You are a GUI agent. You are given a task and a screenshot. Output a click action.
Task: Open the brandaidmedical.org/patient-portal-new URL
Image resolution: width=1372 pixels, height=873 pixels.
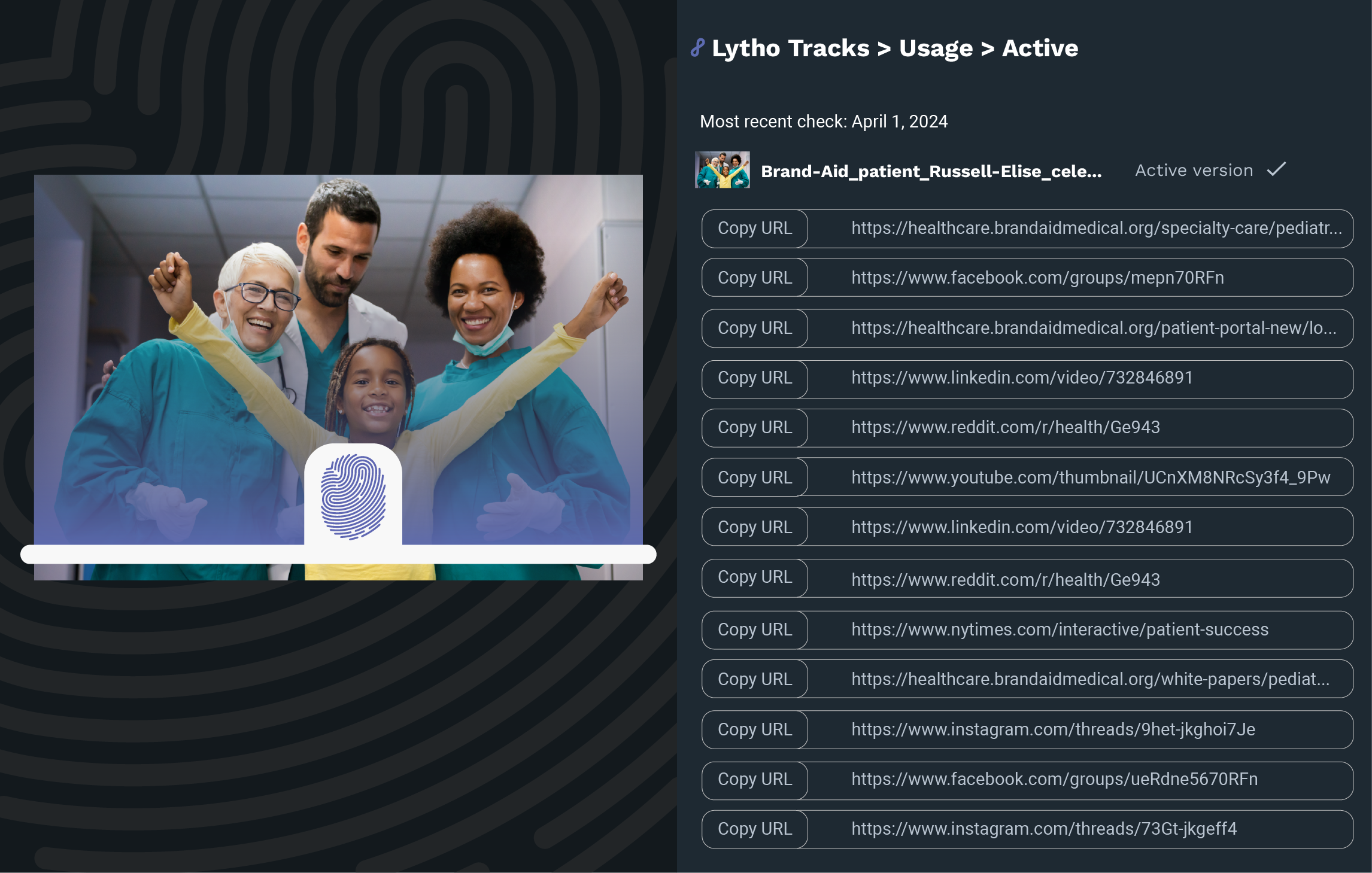click(x=1094, y=328)
